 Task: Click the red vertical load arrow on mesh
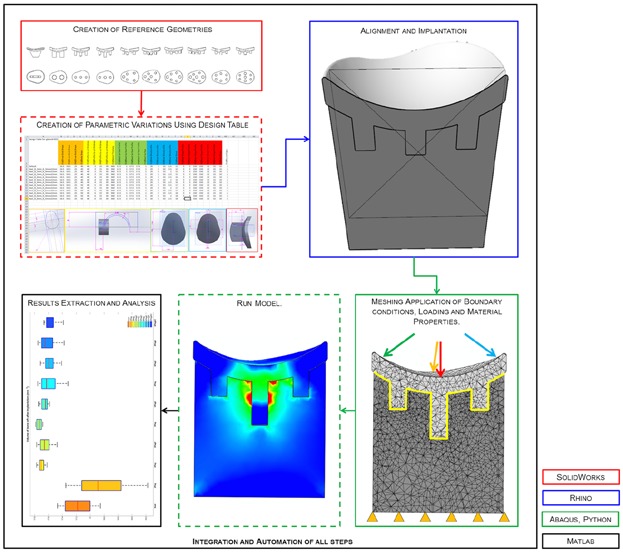click(x=440, y=359)
